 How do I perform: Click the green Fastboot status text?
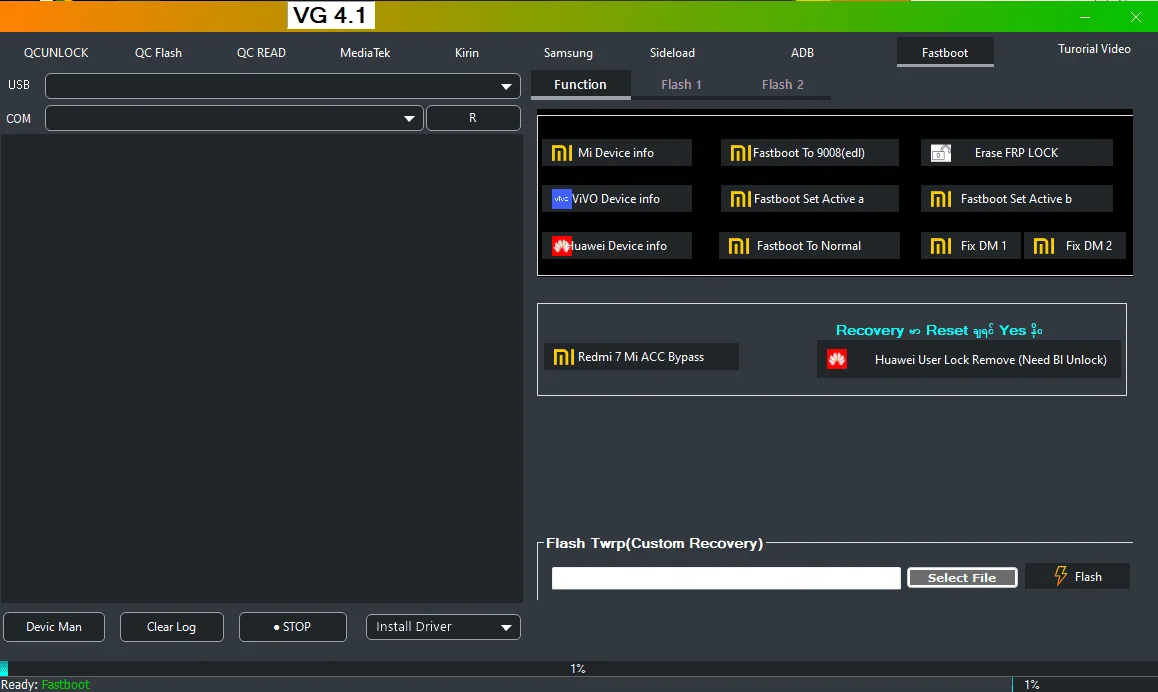[66, 685]
